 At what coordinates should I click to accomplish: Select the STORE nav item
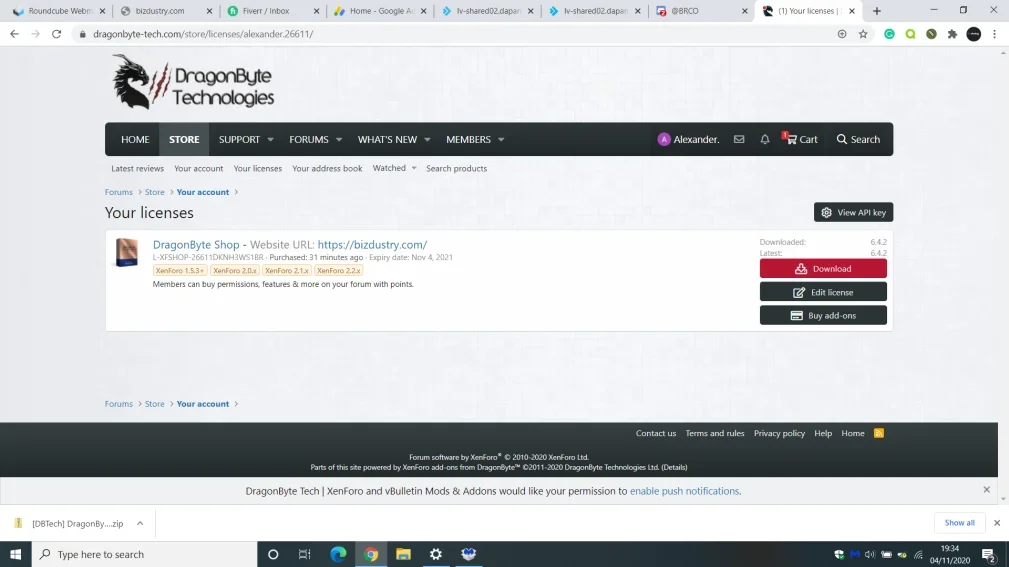pos(184,139)
